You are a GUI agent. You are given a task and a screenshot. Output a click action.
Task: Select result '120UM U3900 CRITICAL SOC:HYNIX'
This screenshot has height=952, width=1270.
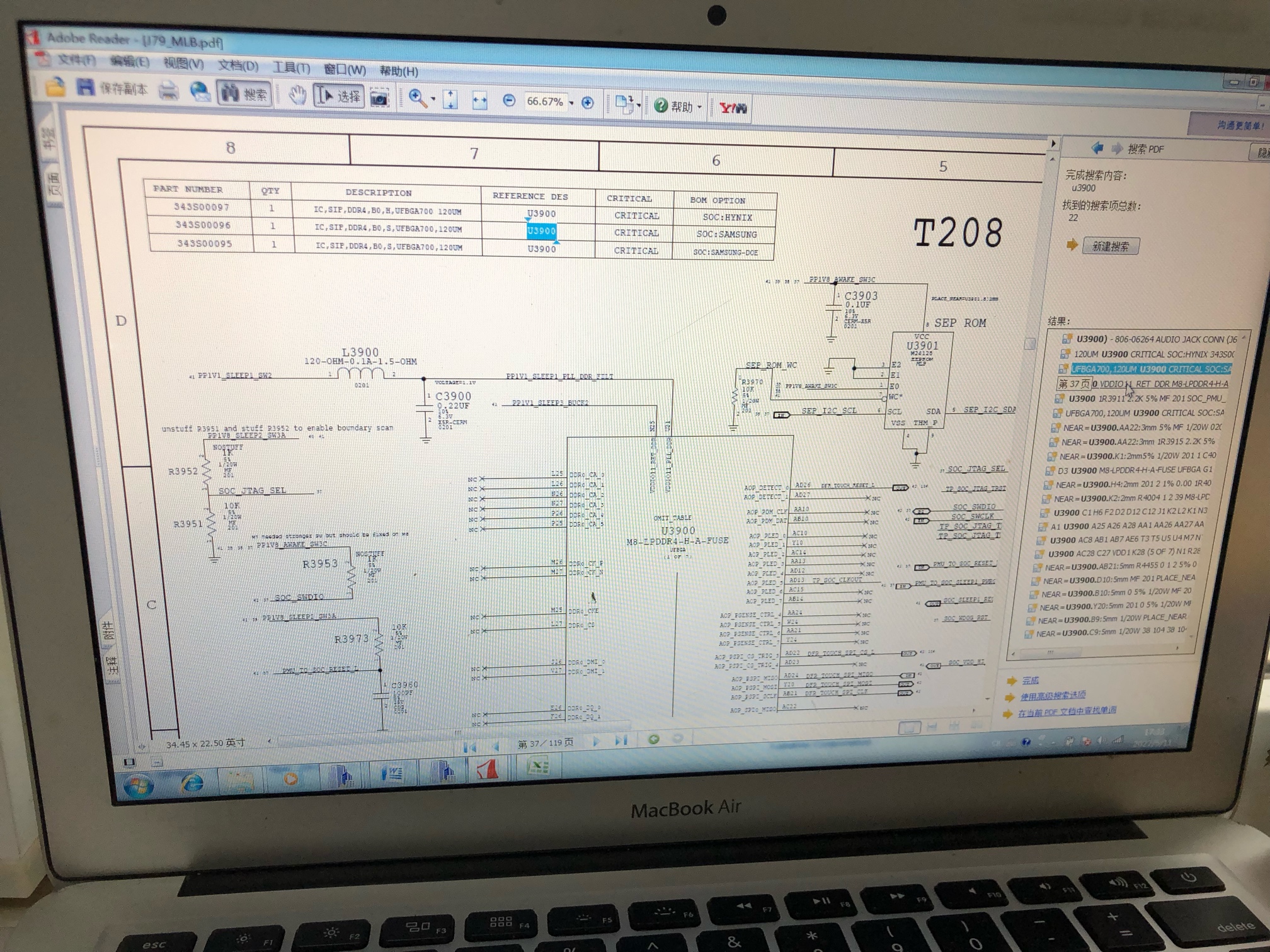point(1148,354)
